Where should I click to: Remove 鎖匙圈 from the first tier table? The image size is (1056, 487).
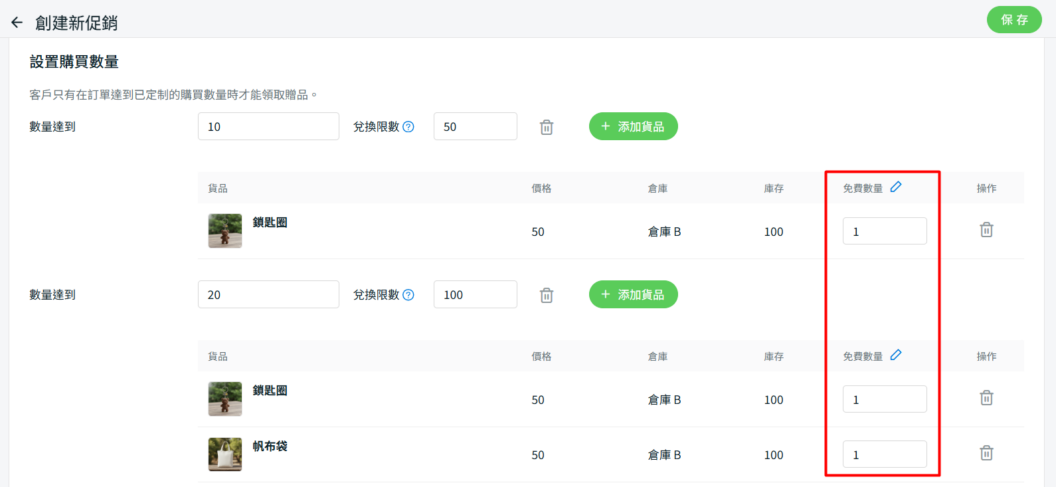[986, 230]
